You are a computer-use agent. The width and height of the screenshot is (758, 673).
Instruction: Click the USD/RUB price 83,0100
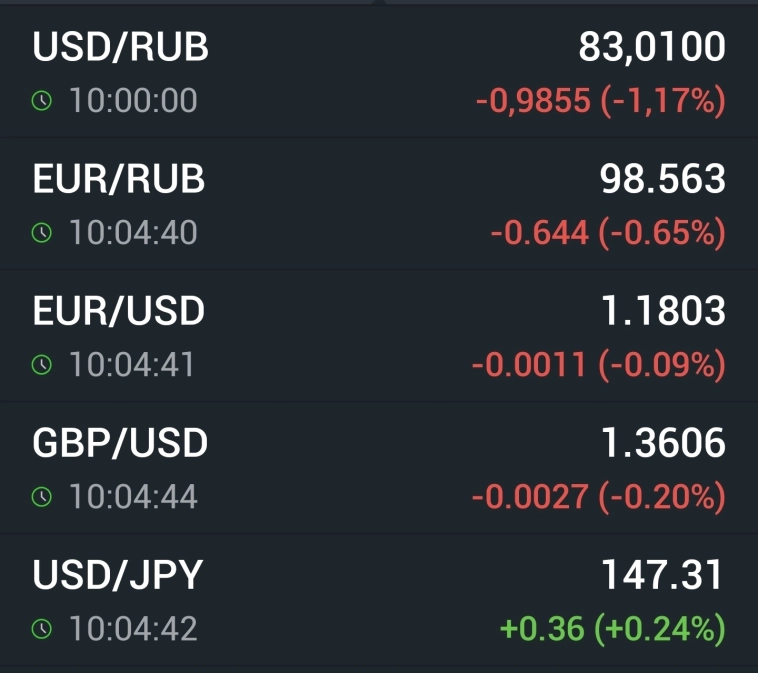click(652, 47)
